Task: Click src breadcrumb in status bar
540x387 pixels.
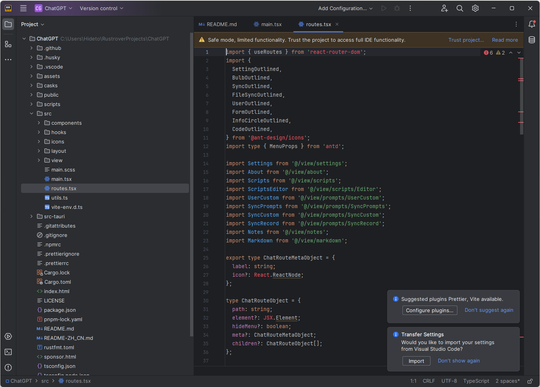Action: point(45,381)
